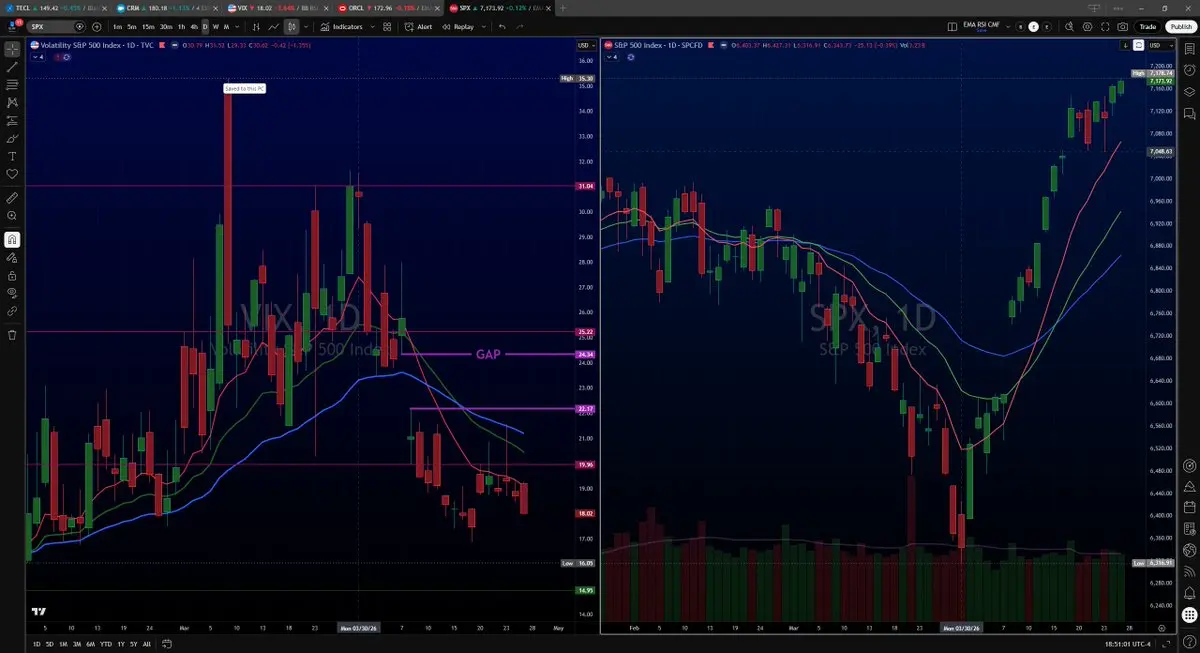Expand the chart style dropdown arrow

[x=306, y=27]
